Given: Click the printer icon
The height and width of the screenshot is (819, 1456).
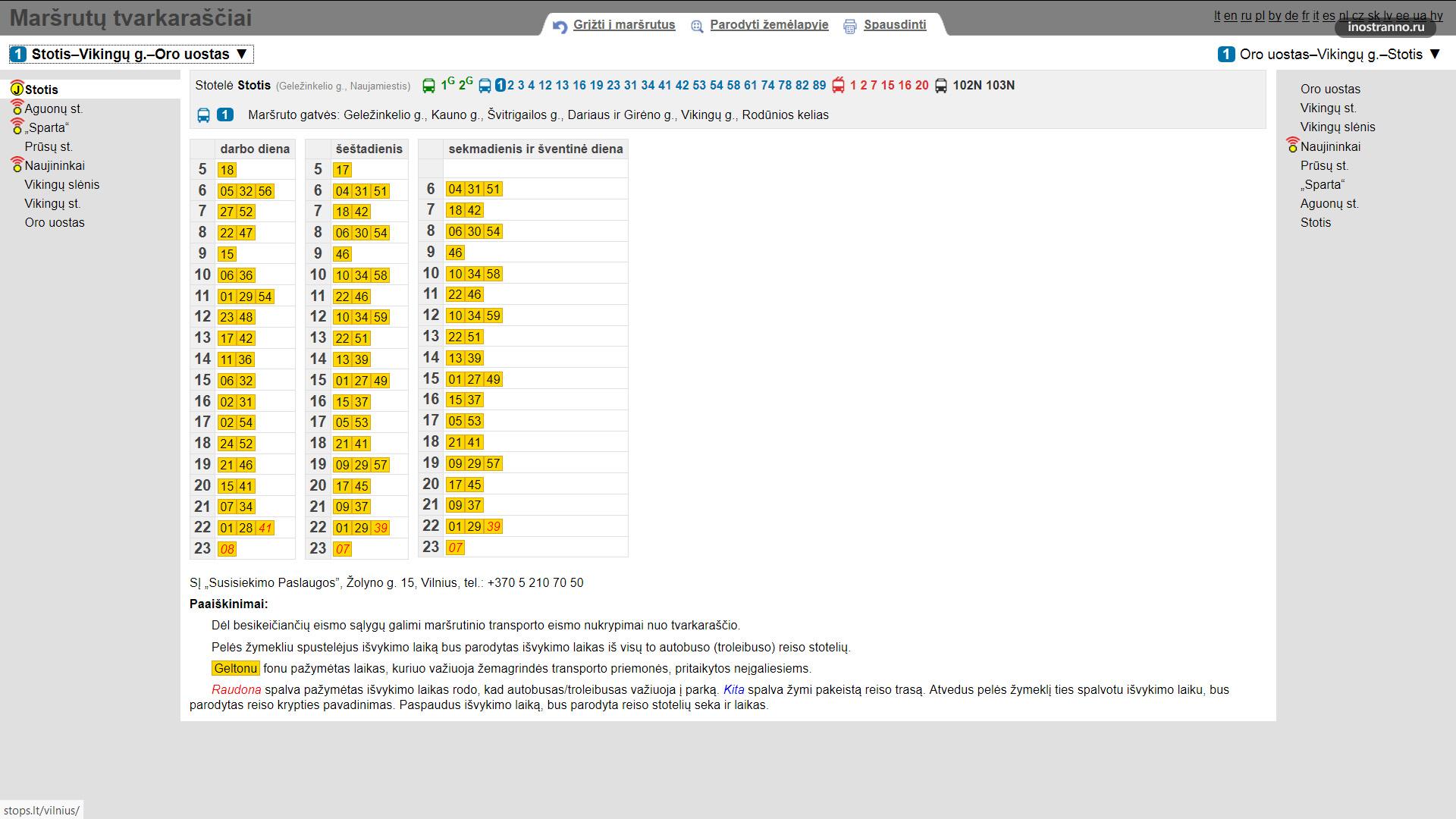Looking at the screenshot, I should point(850,27).
